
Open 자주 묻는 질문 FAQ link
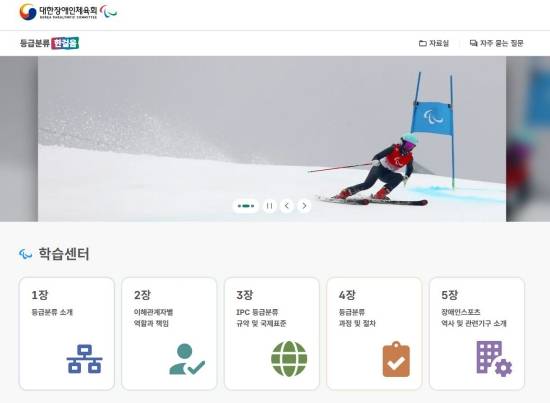[x=496, y=43]
